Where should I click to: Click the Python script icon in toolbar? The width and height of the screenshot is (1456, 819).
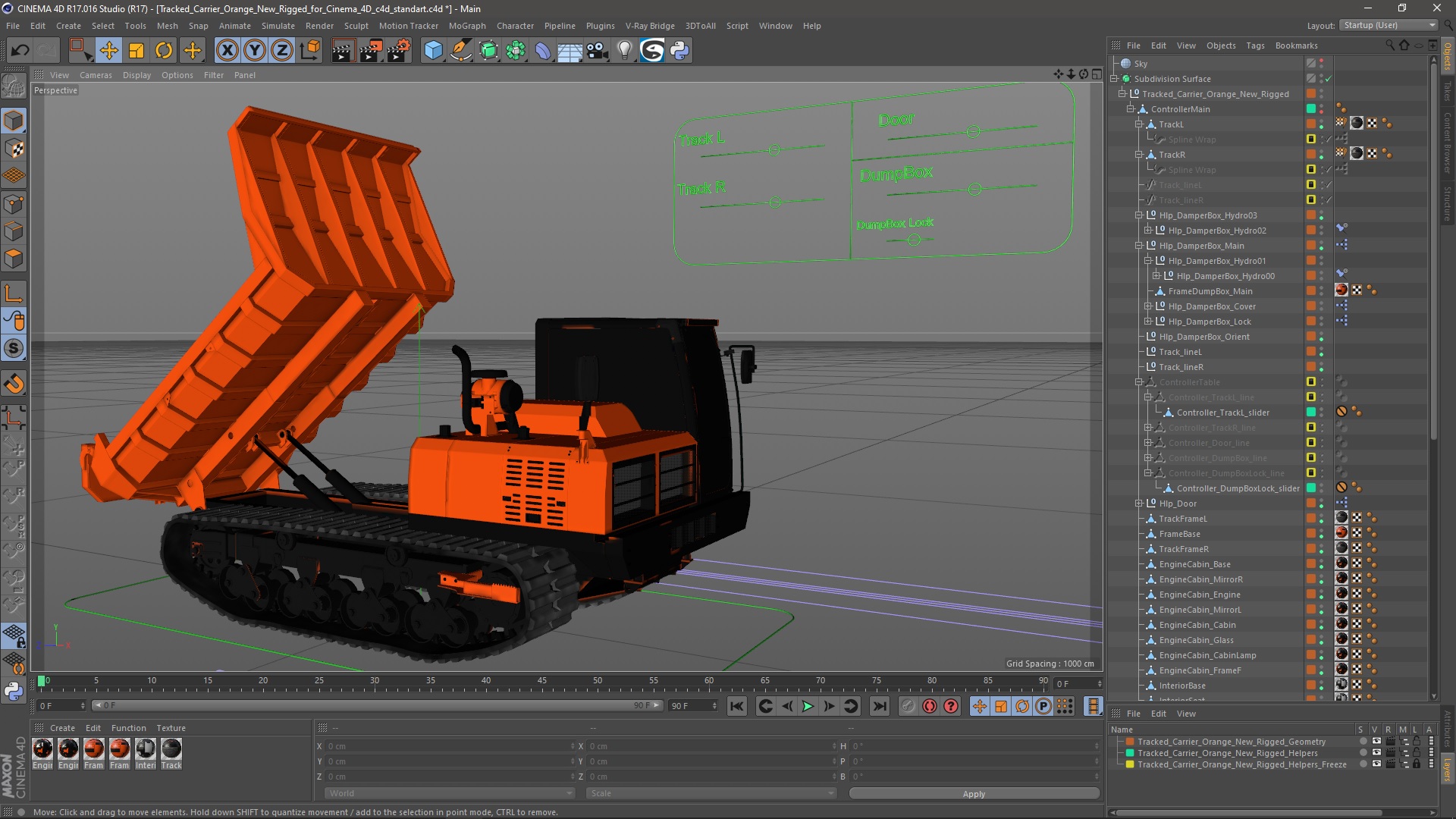679,51
